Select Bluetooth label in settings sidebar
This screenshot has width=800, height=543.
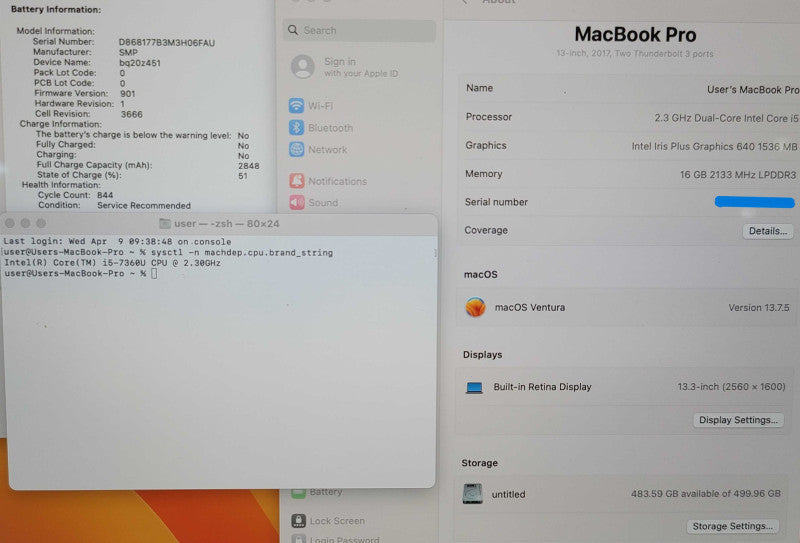coord(330,128)
